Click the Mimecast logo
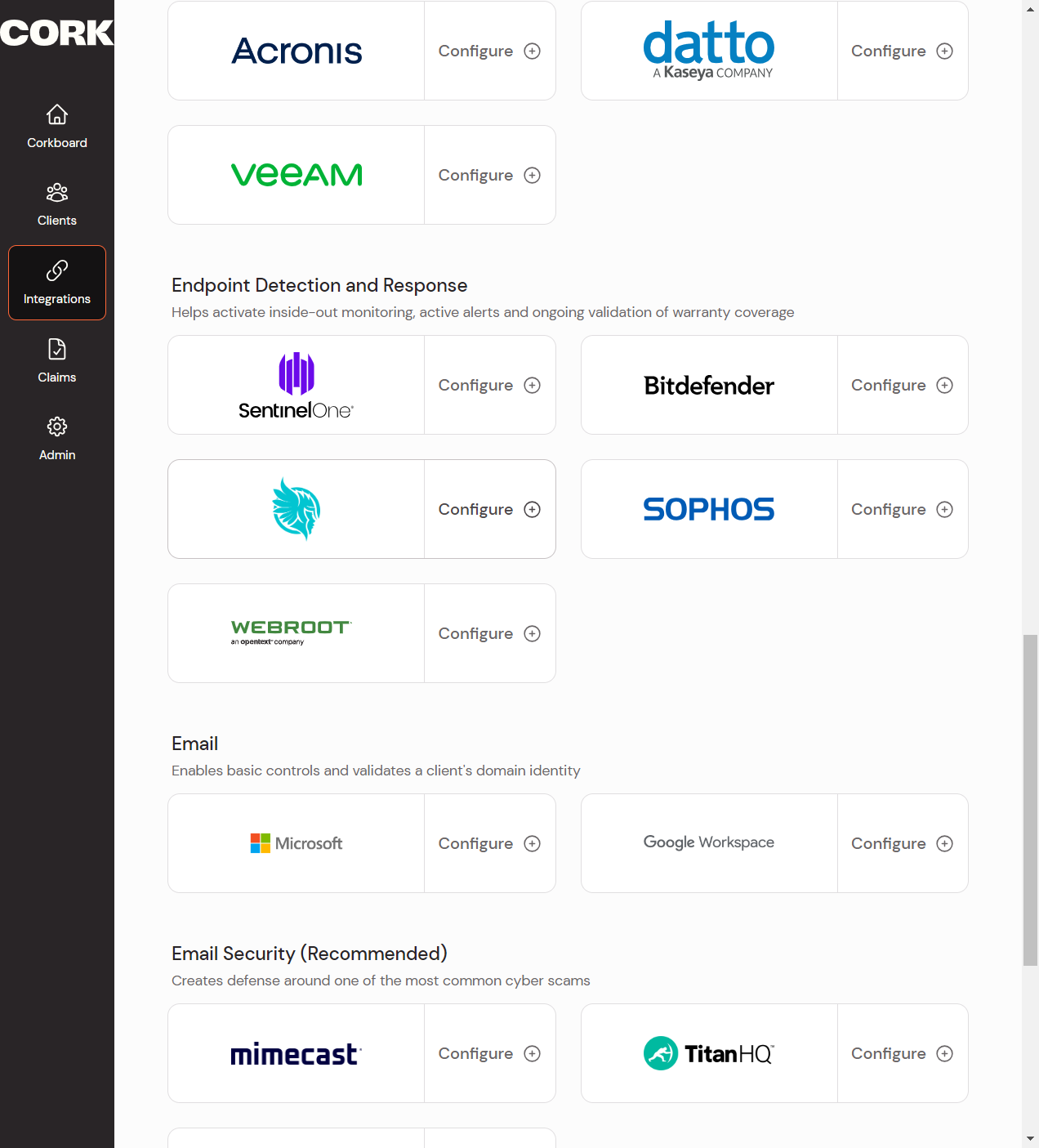The height and width of the screenshot is (1148, 1039). [297, 1053]
